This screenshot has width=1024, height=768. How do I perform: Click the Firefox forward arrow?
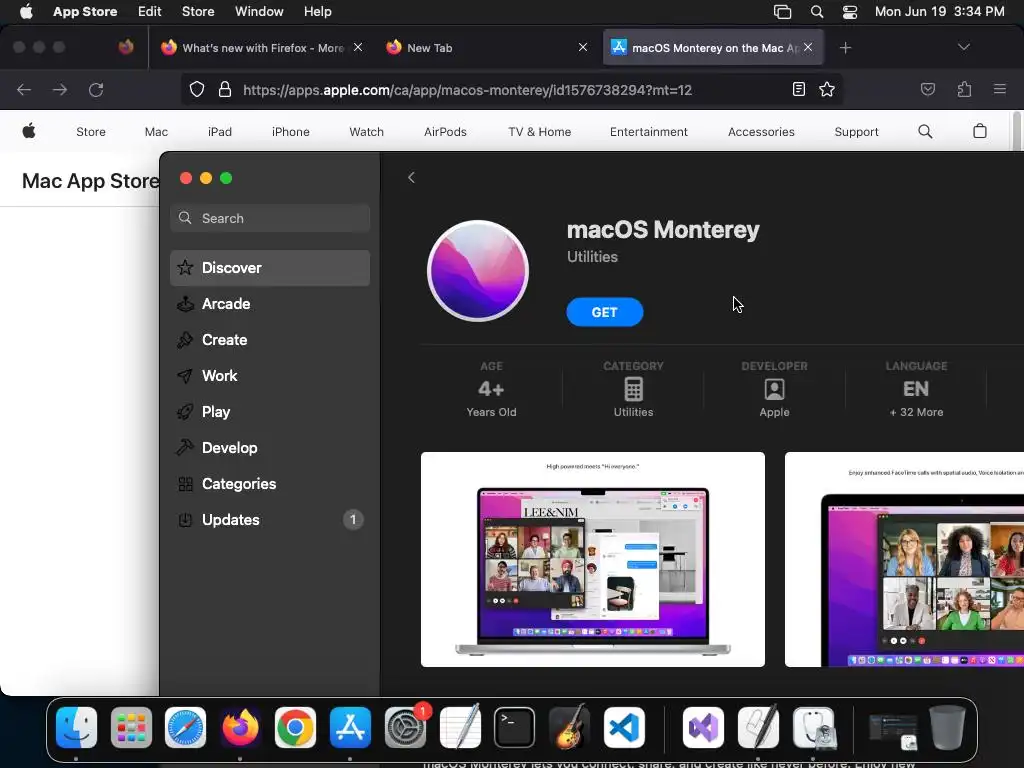click(x=60, y=89)
